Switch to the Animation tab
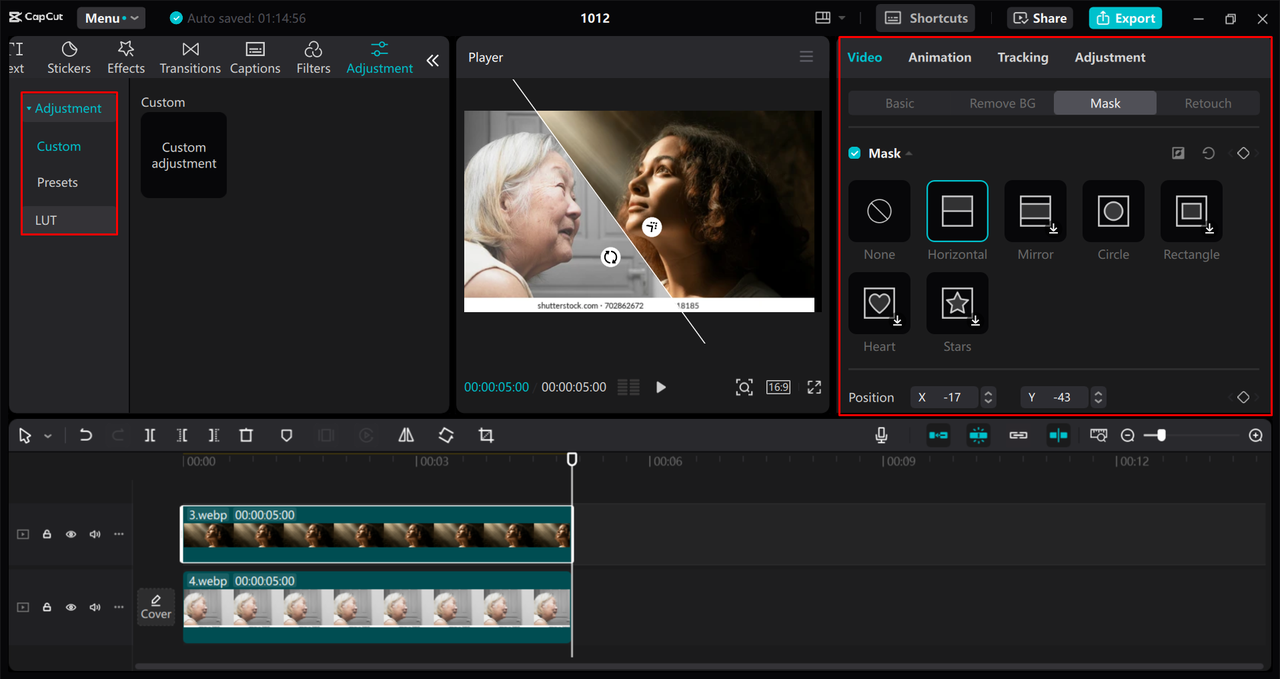This screenshot has height=679, width=1280. (x=939, y=57)
